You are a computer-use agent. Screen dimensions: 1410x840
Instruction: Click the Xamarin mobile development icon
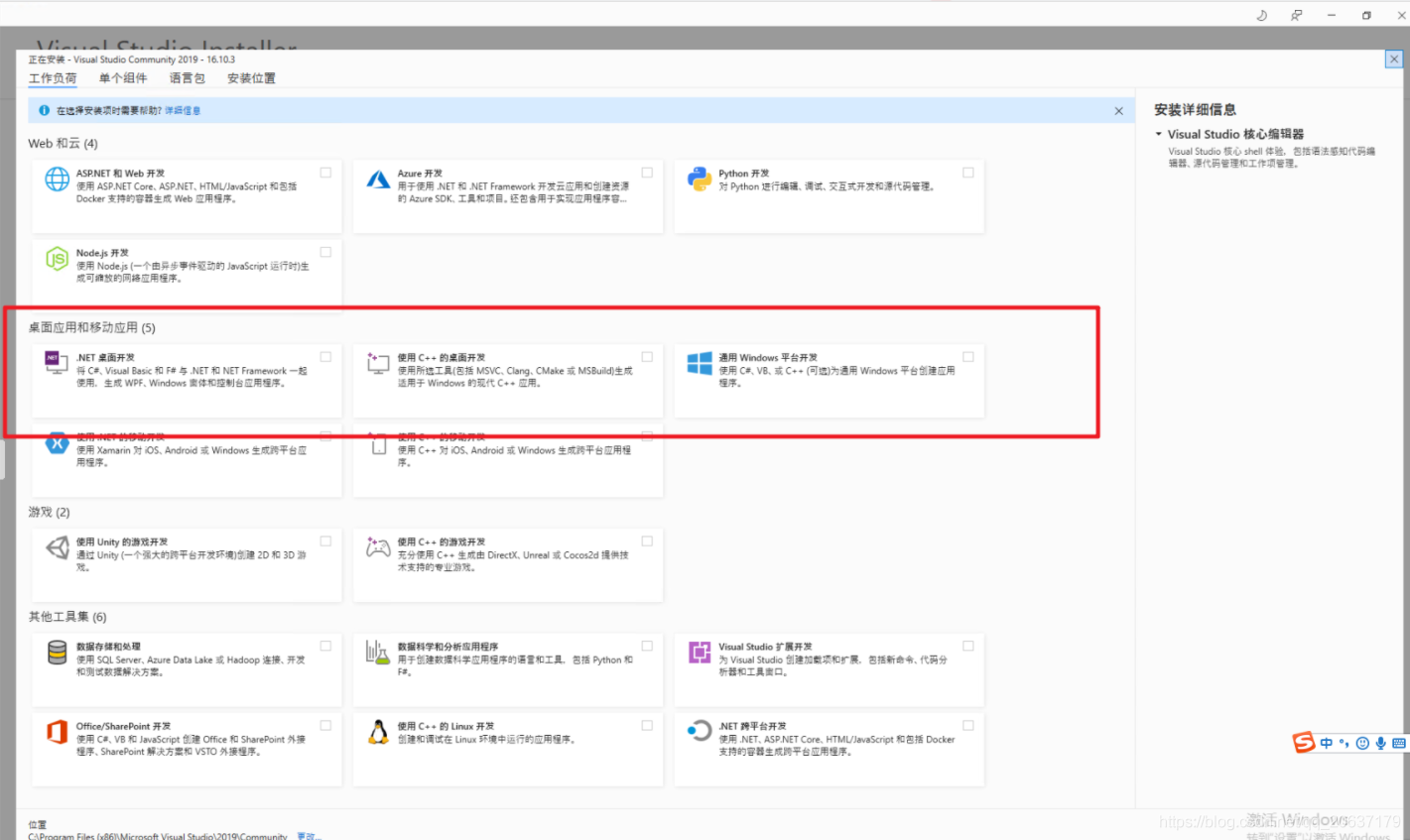click(x=57, y=443)
